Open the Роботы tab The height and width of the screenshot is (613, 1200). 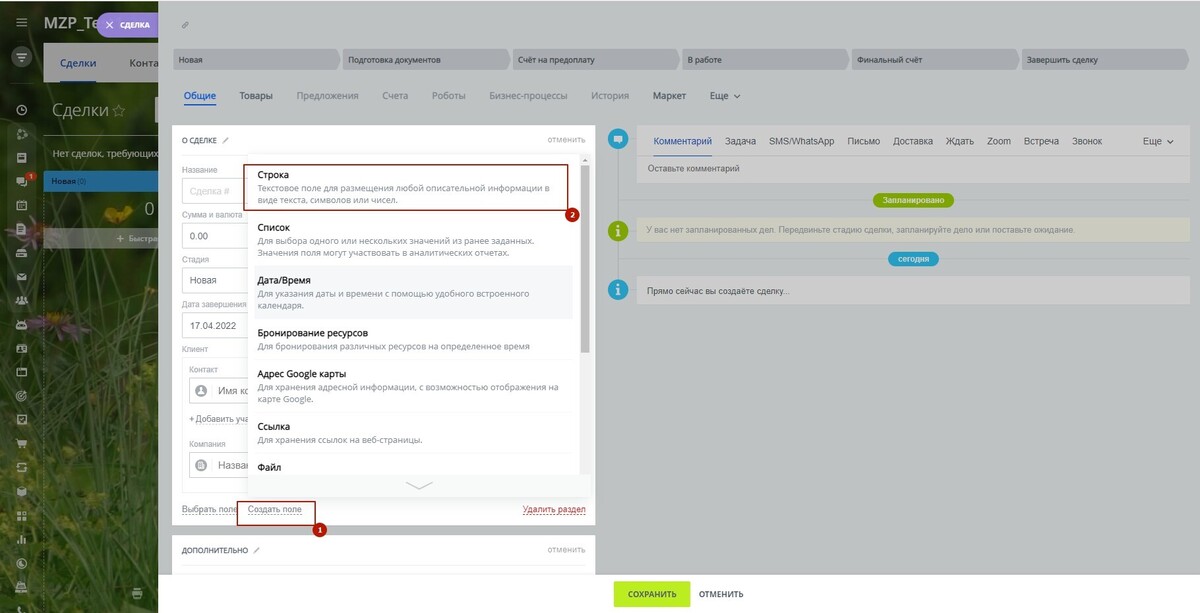coord(449,96)
